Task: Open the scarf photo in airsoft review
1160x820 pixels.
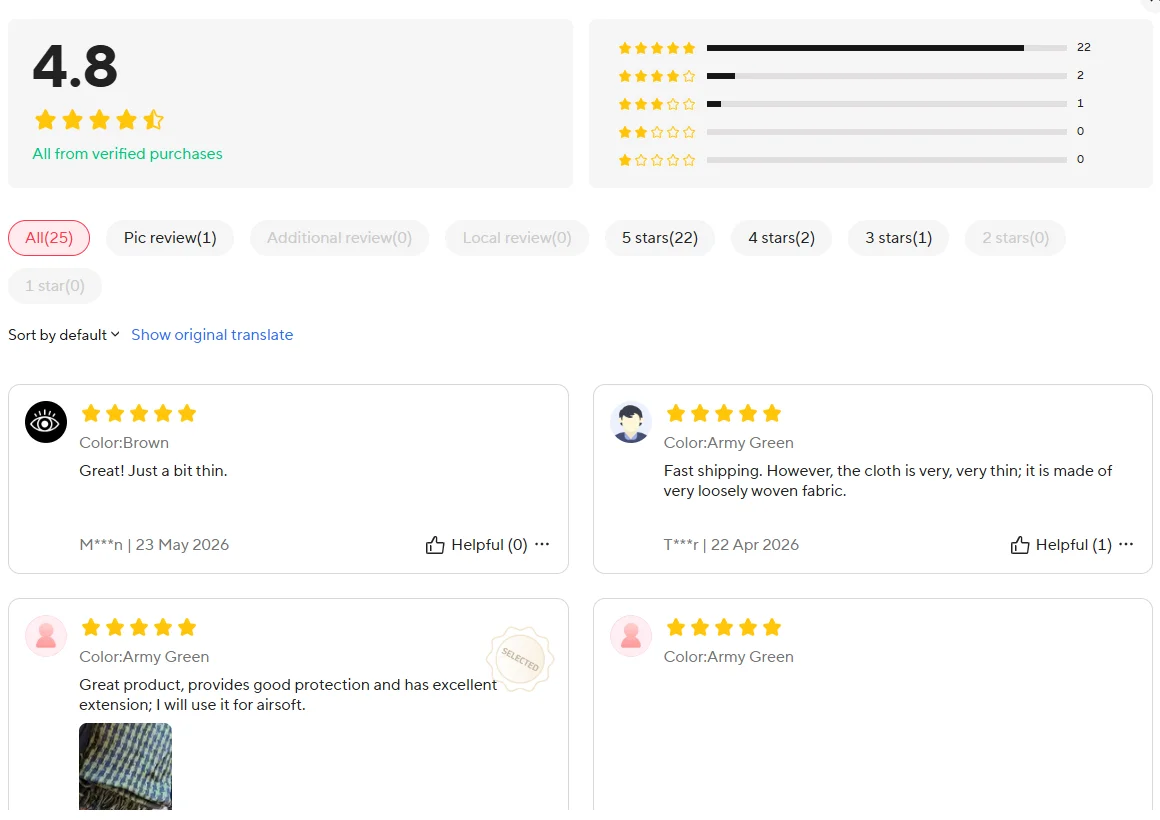Action: coord(125,767)
